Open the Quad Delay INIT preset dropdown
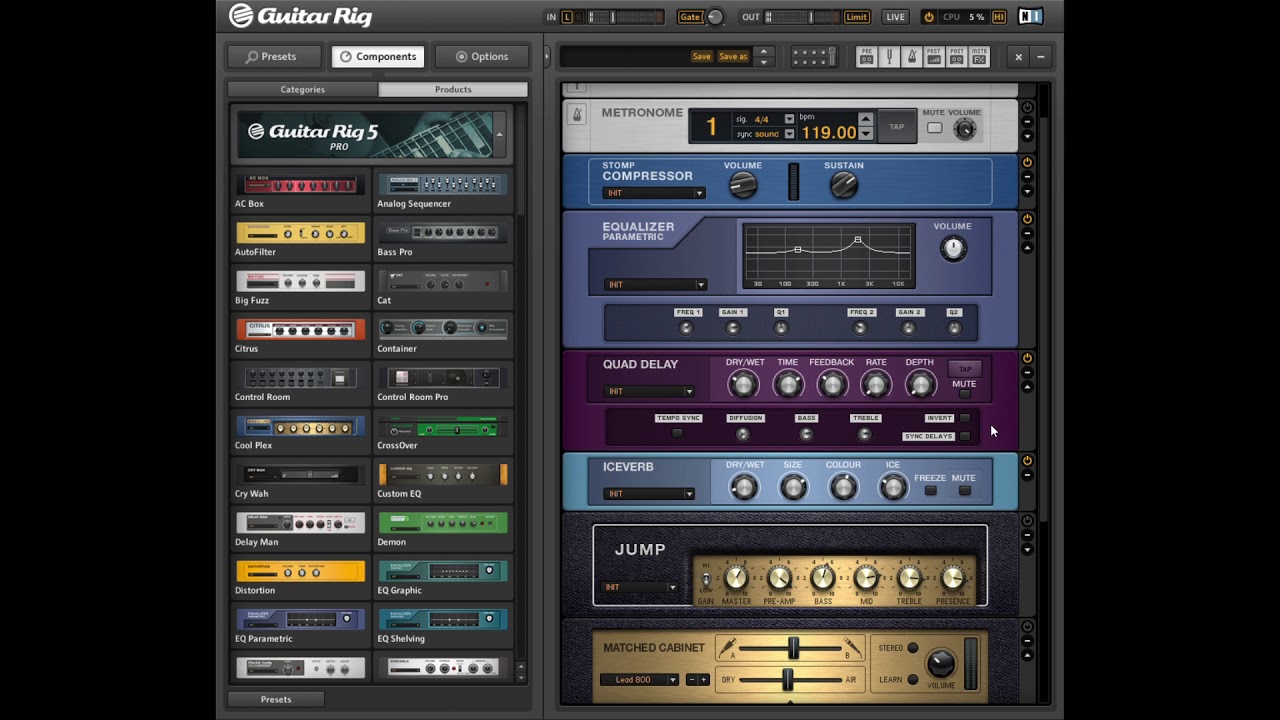Image resolution: width=1280 pixels, height=720 pixels. coord(649,391)
